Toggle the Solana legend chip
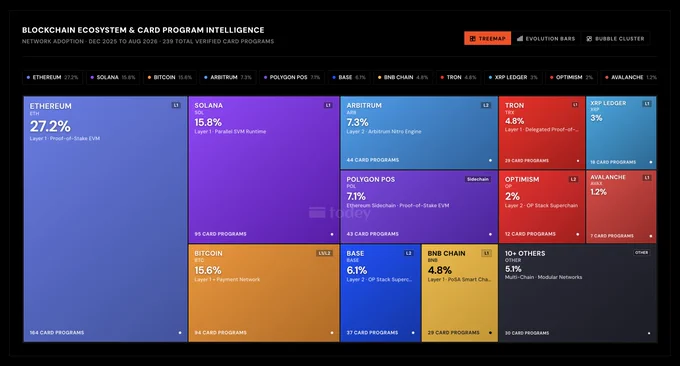The image size is (680, 366). coord(113,77)
